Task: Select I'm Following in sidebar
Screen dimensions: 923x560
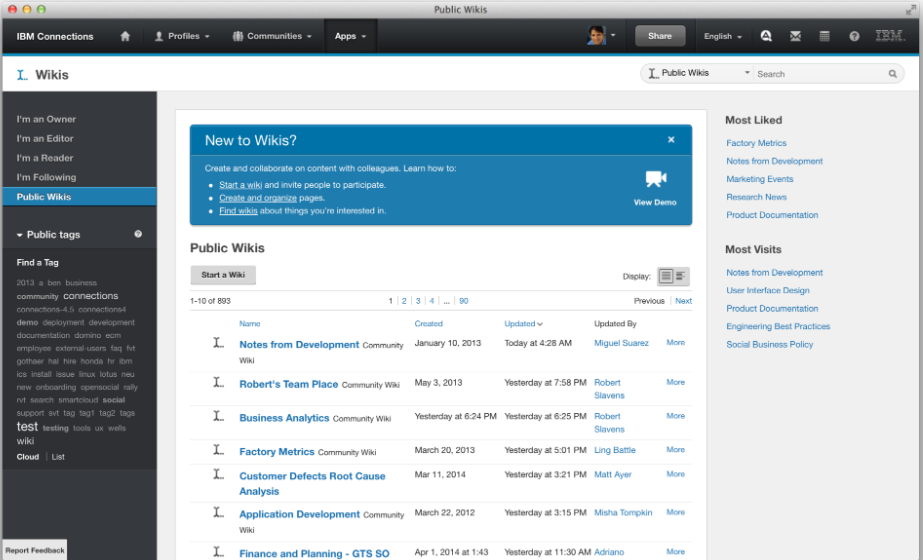Action: (x=46, y=177)
